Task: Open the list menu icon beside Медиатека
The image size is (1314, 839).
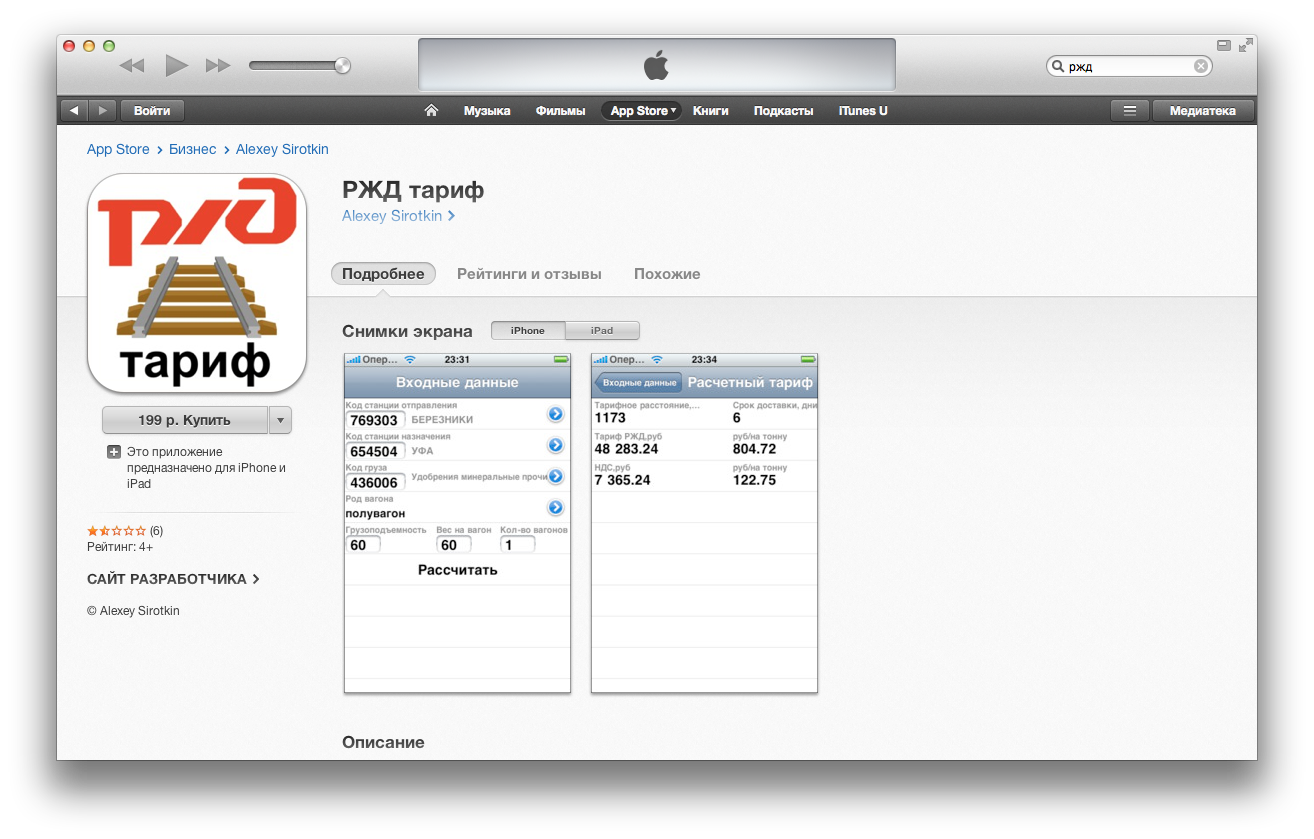Action: point(1130,111)
